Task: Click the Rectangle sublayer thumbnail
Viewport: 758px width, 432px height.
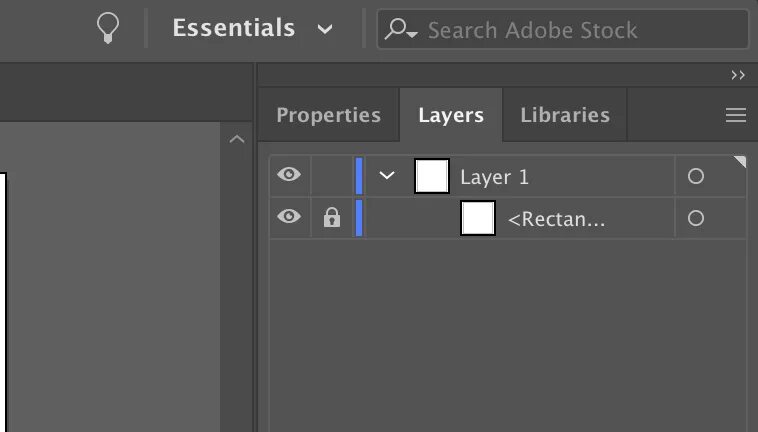Action: click(x=478, y=217)
